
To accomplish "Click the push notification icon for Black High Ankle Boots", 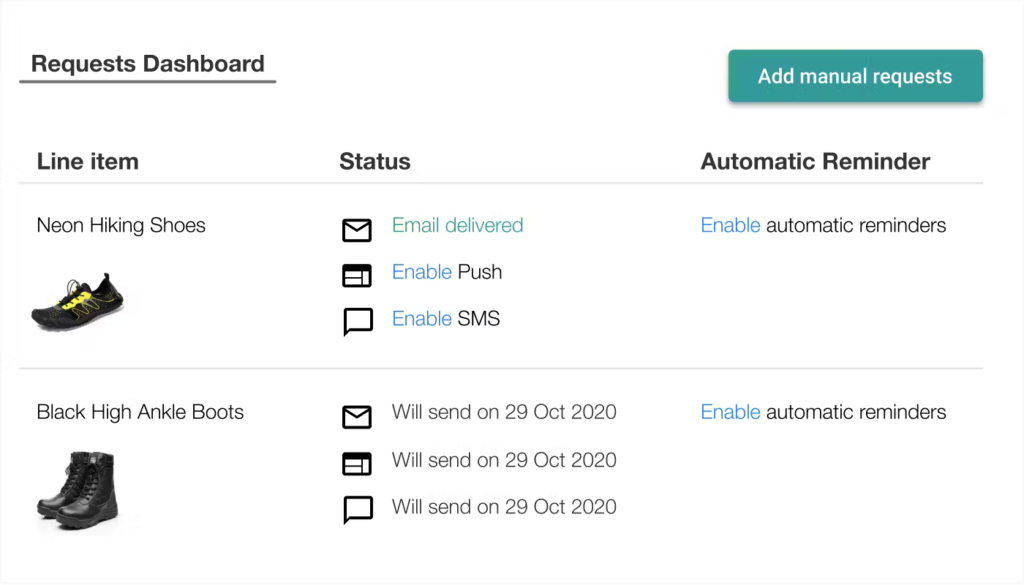I will [x=357, y=463].
